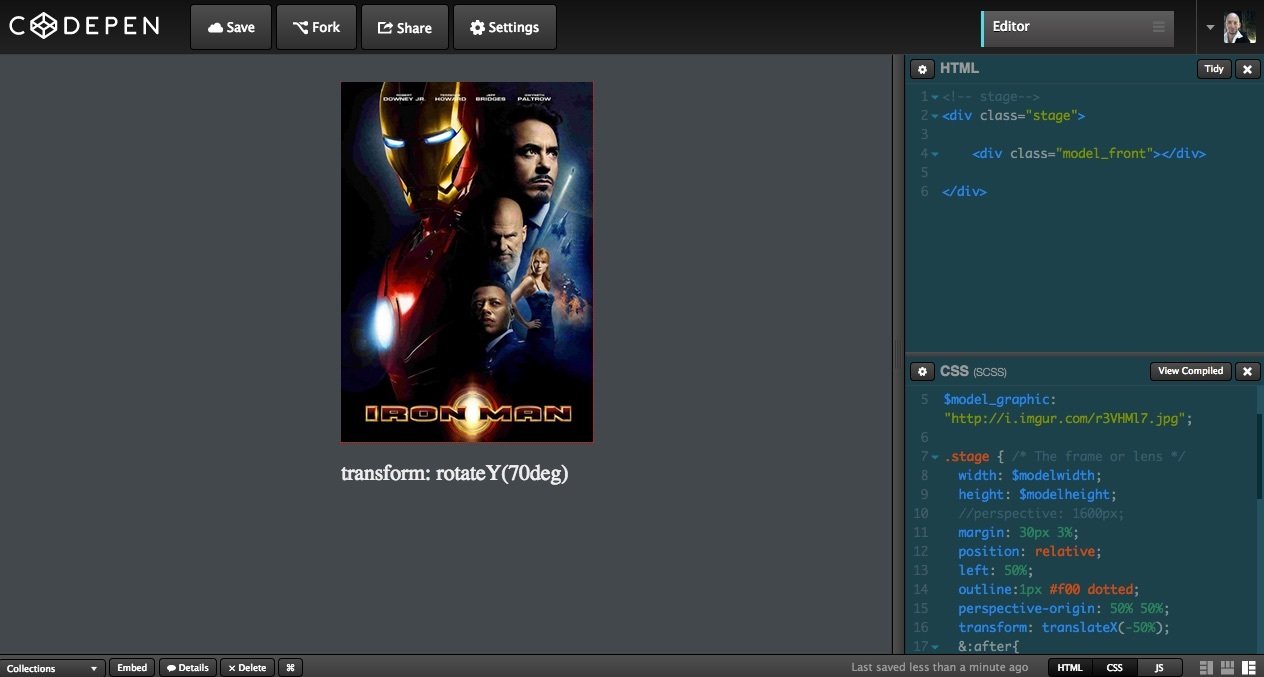Toggle the CSS editor in footer
Screen dimensions: 1264x677
tap(1114, 668)
